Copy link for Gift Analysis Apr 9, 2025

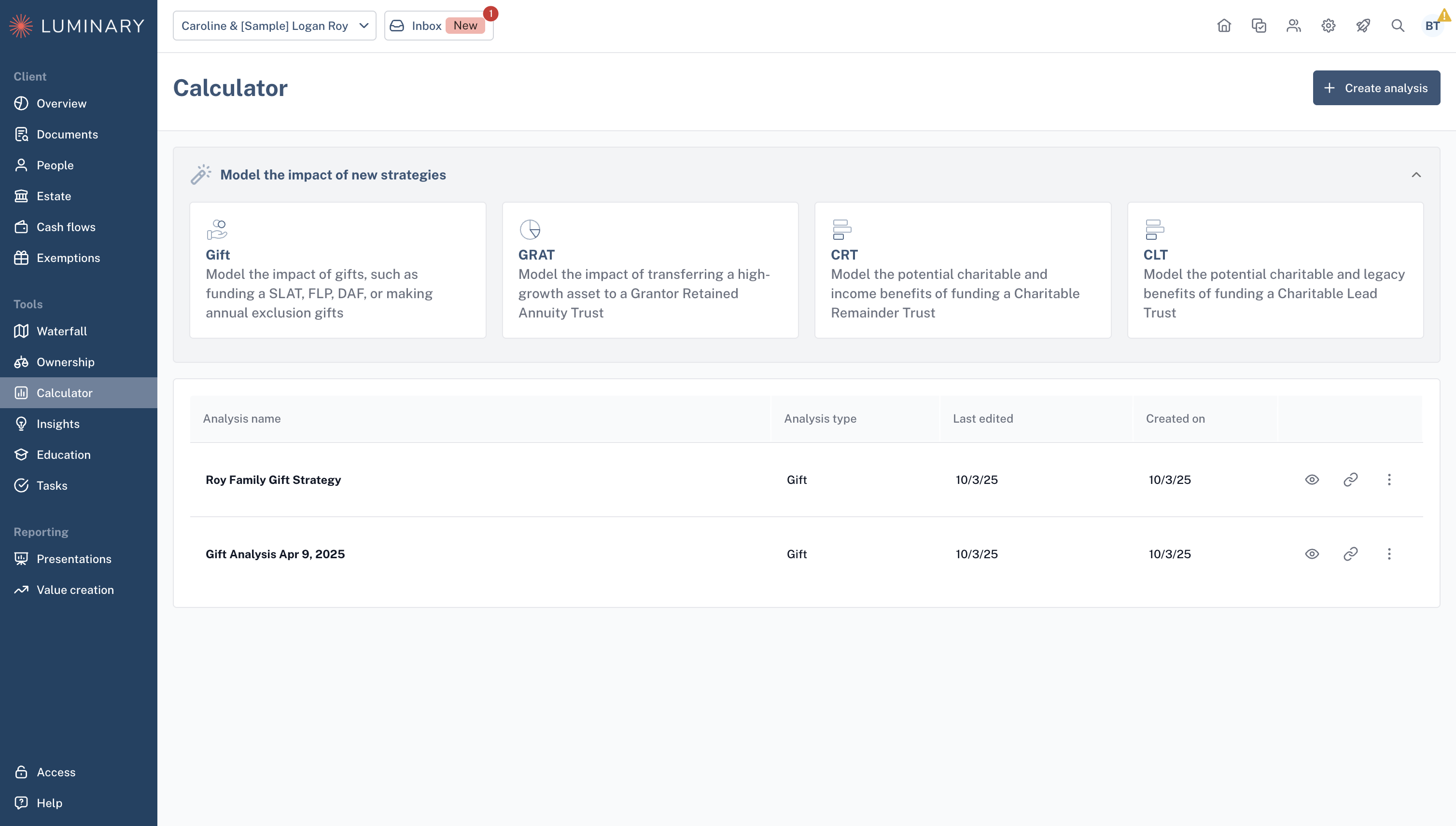tap(1350, 554)
